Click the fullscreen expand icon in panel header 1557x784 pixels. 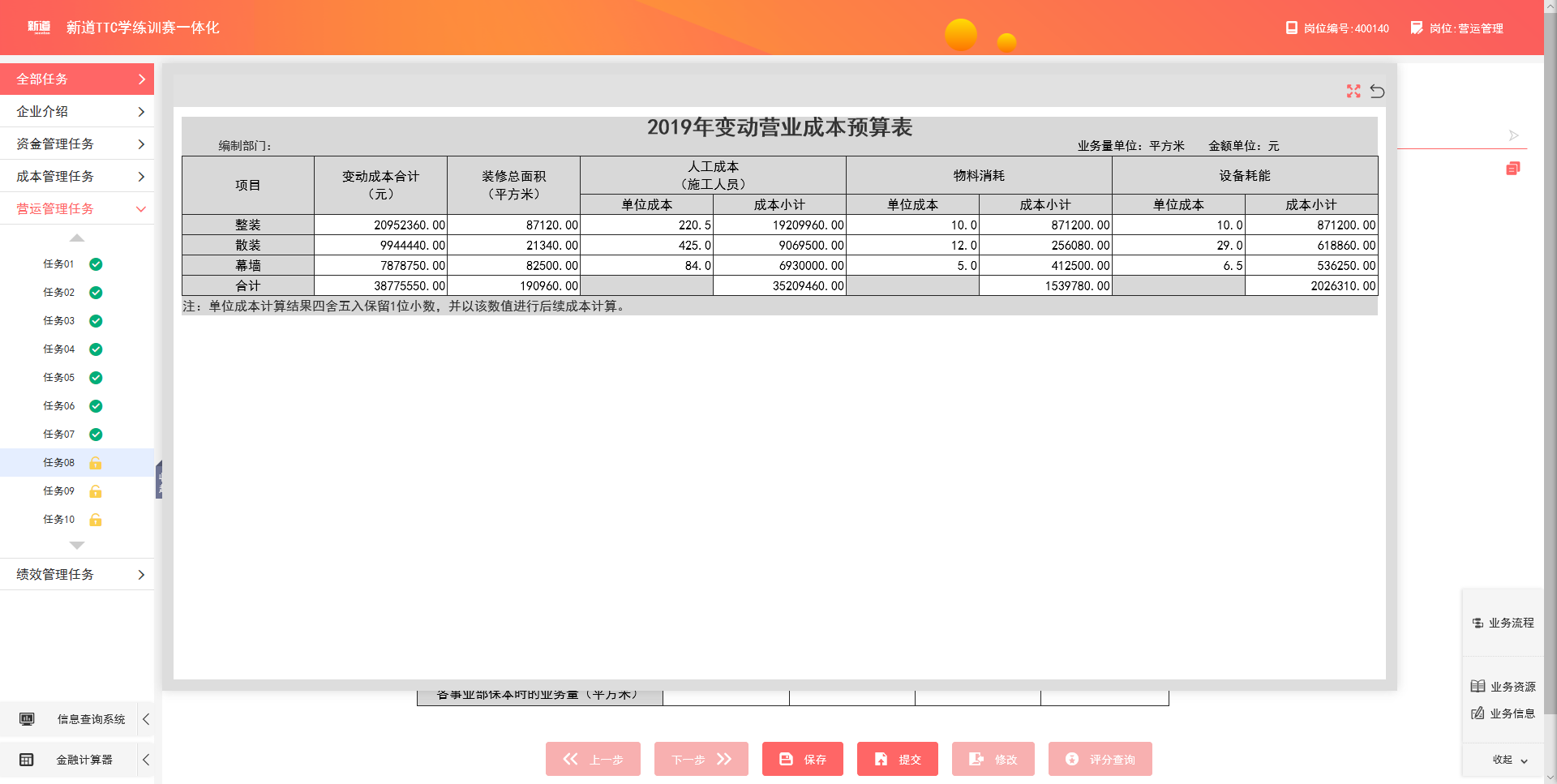1353,92
